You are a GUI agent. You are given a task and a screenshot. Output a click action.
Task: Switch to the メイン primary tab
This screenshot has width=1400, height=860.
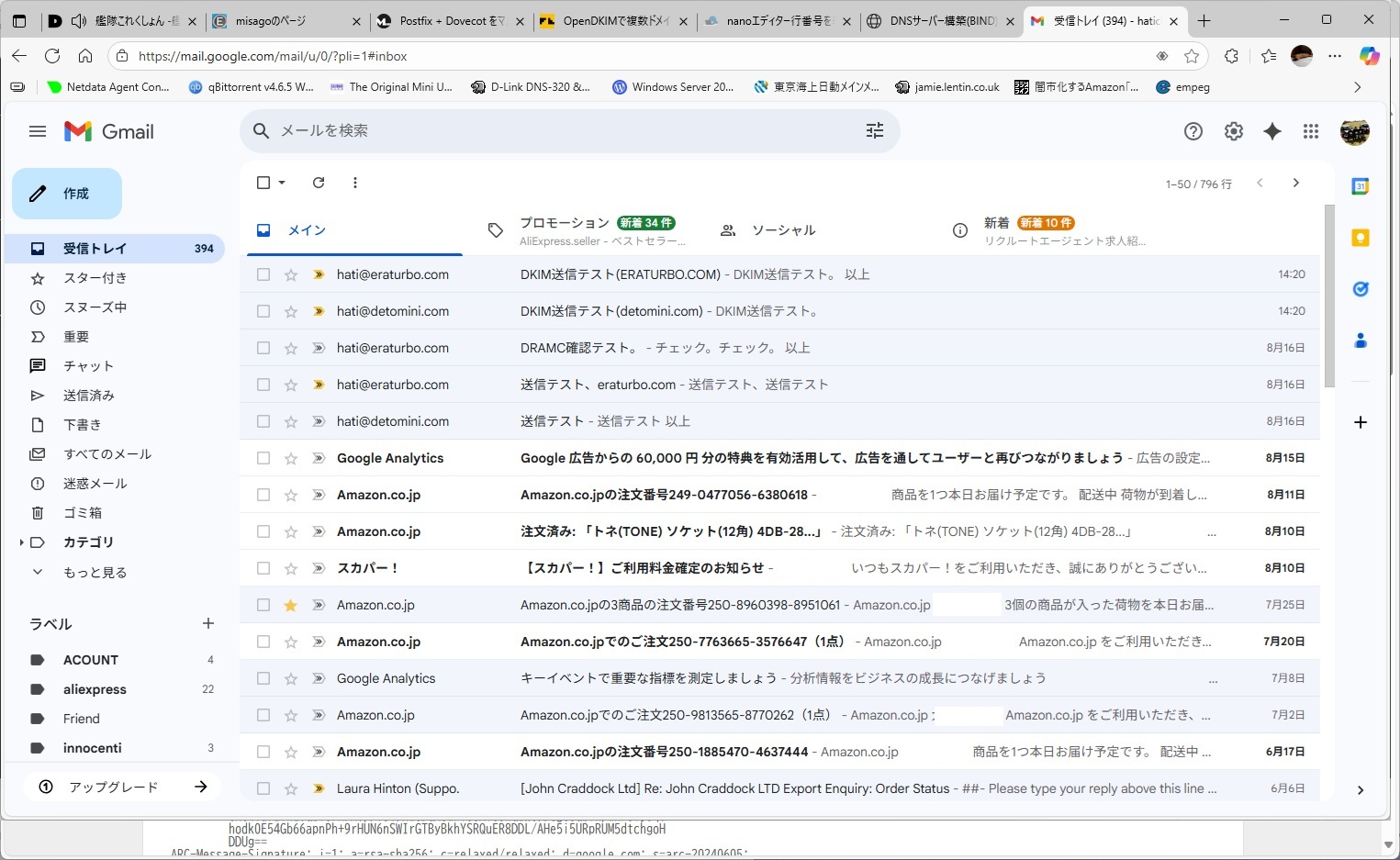tap(353, 230)
